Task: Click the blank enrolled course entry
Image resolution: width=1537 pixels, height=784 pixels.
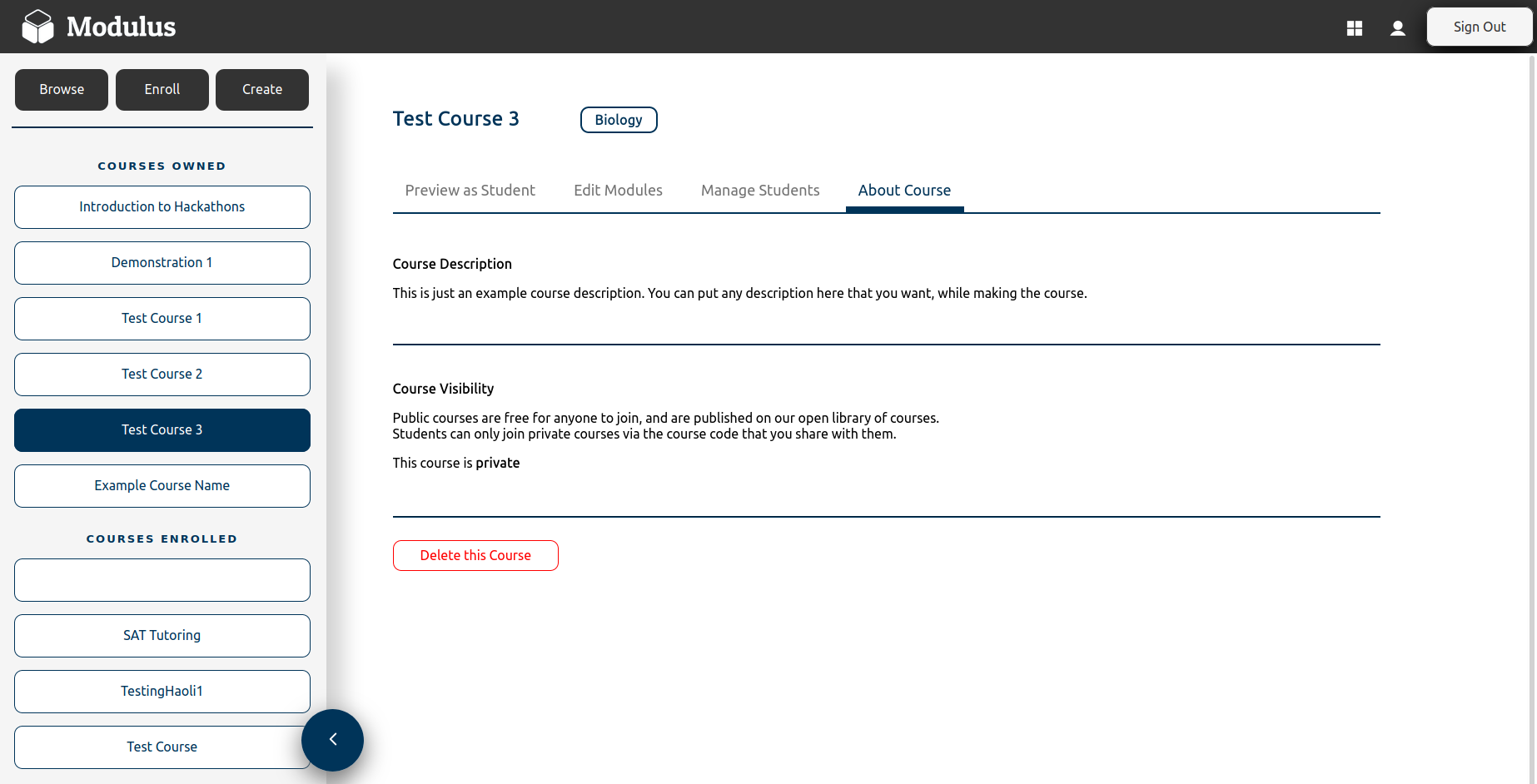Action: click(x=162, y=580)
